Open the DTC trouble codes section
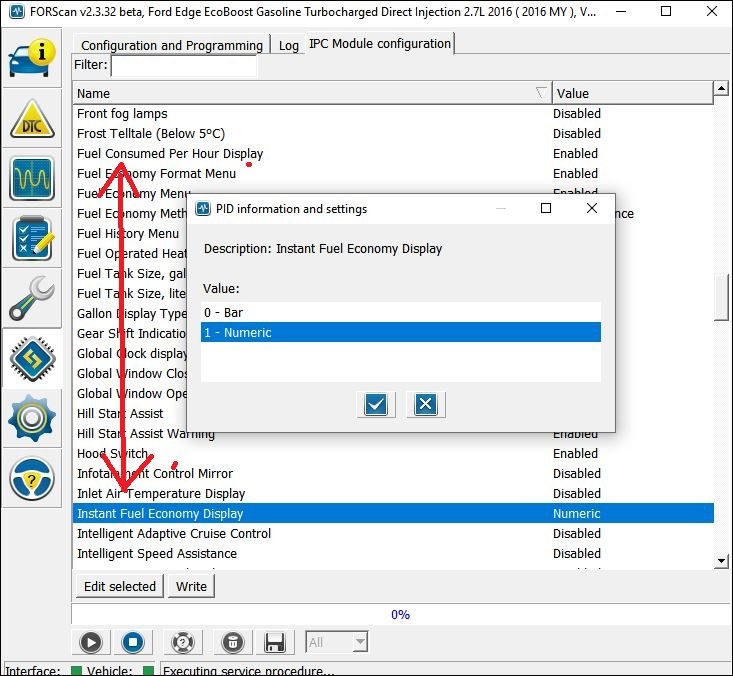Viewport: 733px width, 676px height. click(x=32, y=119)
